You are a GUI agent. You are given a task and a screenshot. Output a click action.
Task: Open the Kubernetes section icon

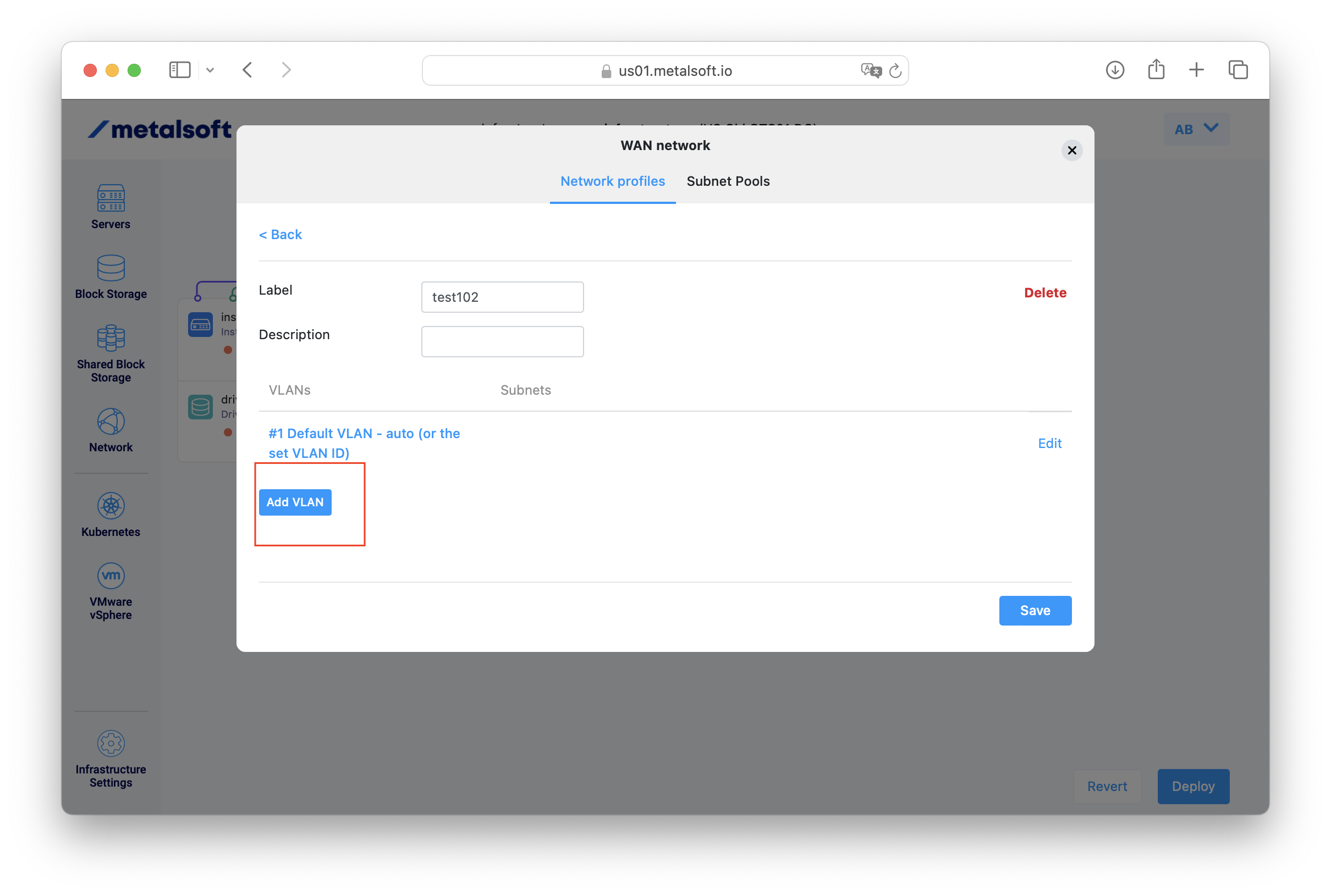(111, 506)
